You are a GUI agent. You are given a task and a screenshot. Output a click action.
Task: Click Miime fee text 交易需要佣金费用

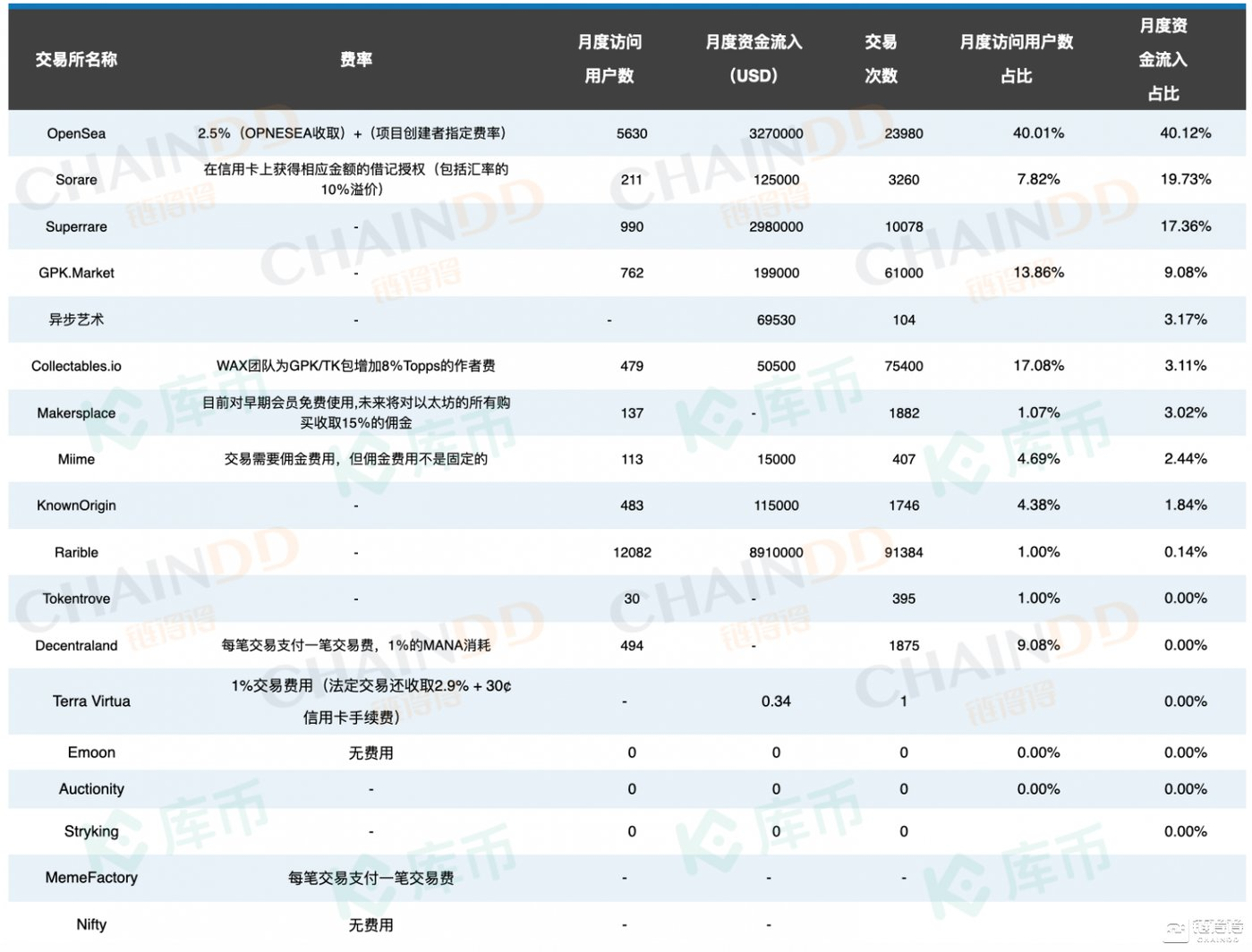[355, 459]
